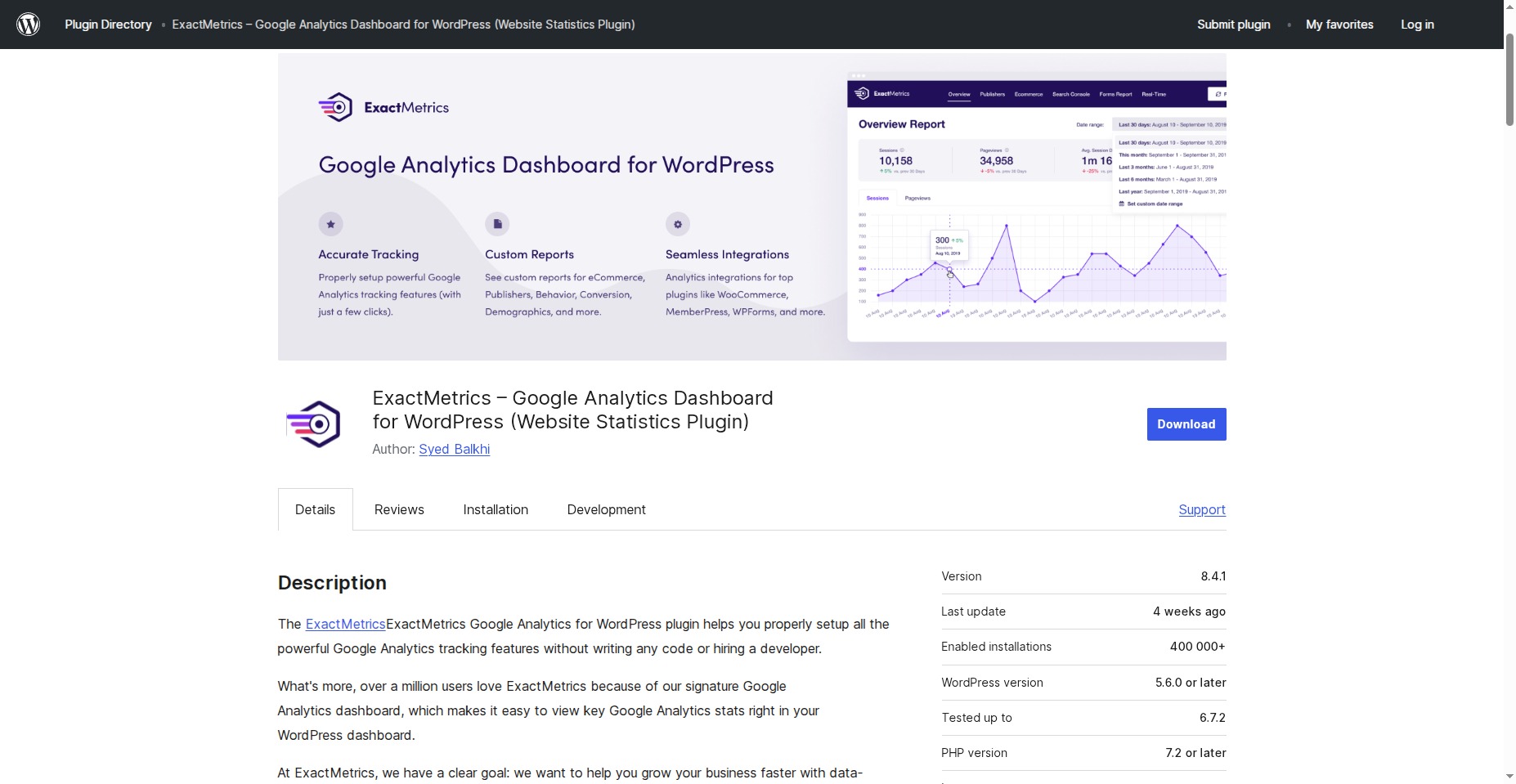Select the Details tab
This screenshot has width=1516, height=784.
pyautogui.click(x=316, y=509)
